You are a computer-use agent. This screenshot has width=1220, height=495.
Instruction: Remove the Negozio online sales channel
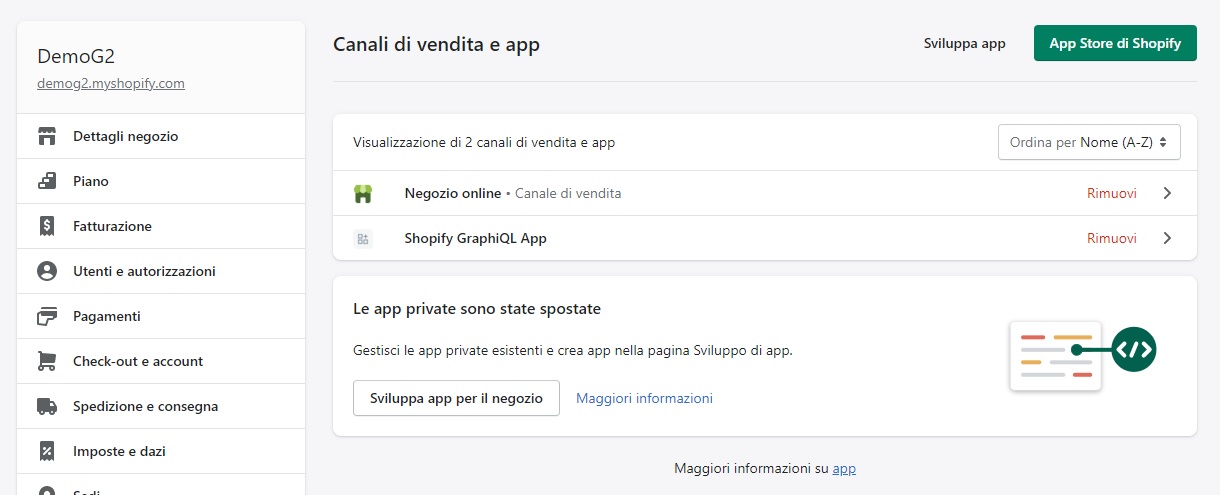(x=1112, y=193)
